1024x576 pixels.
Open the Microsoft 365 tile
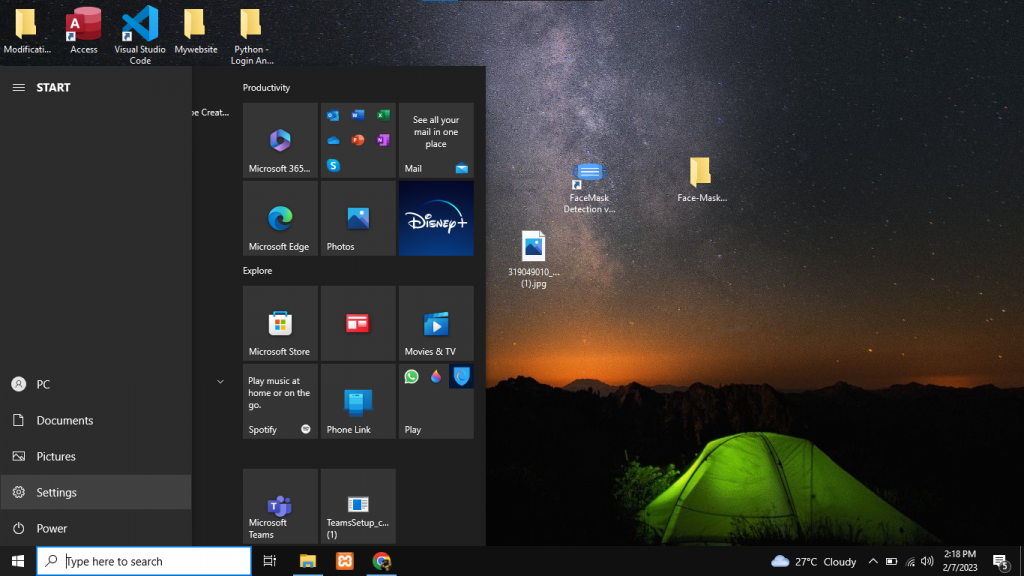pyautogui.click(x=280, y=140)
